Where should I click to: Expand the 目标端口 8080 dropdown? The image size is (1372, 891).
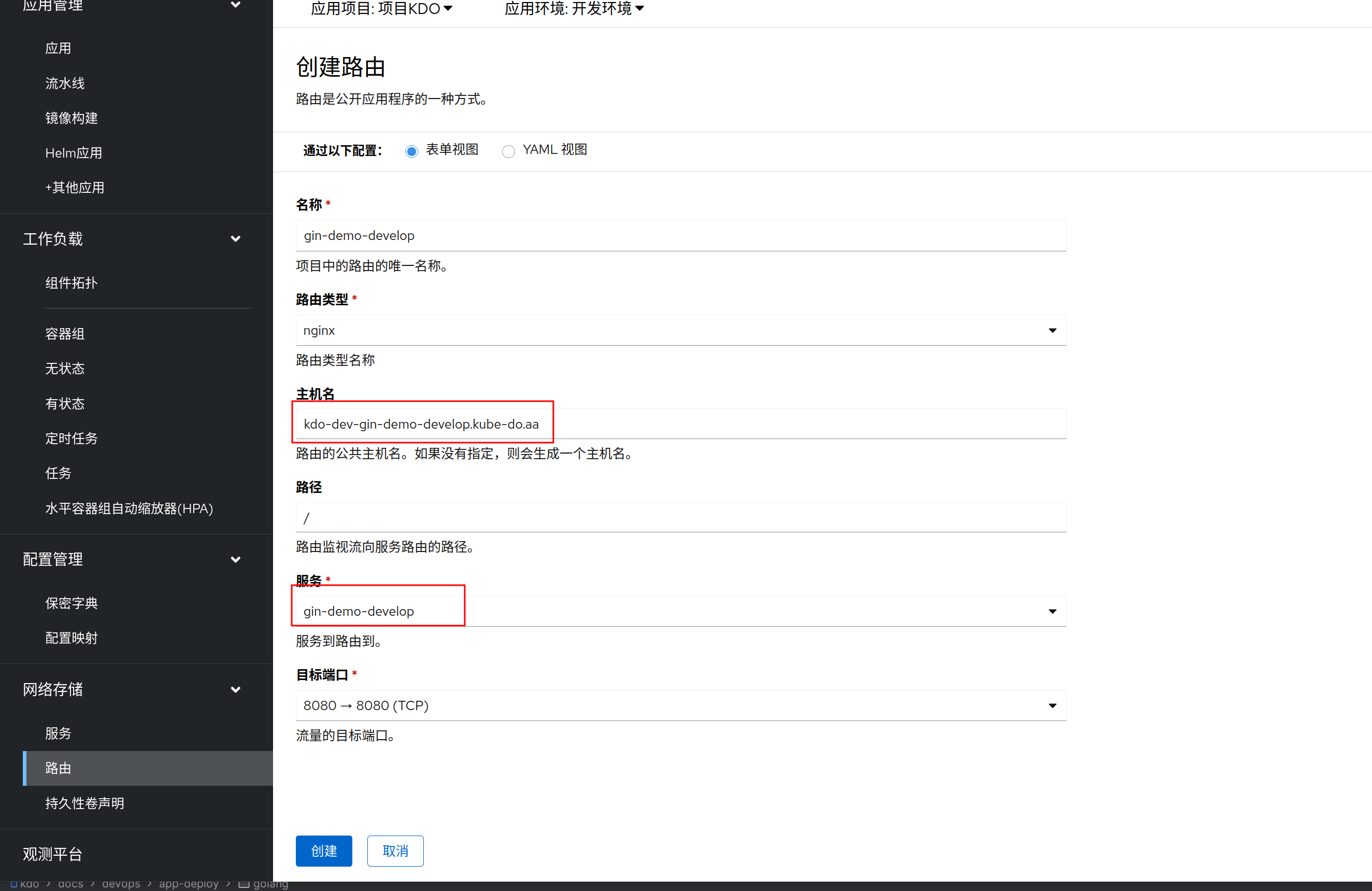[680, 706]
